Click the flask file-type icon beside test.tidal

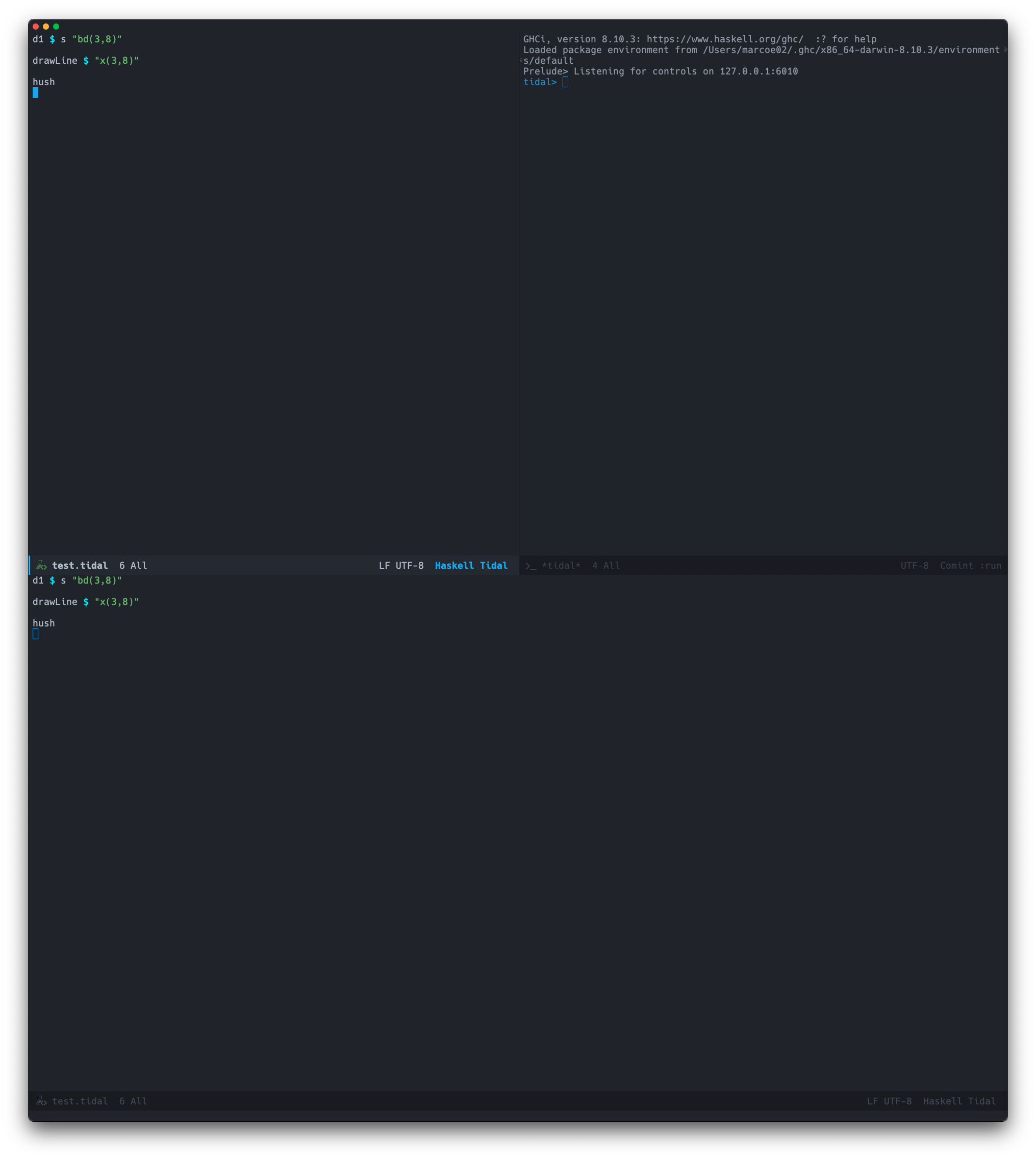point(41,565)
